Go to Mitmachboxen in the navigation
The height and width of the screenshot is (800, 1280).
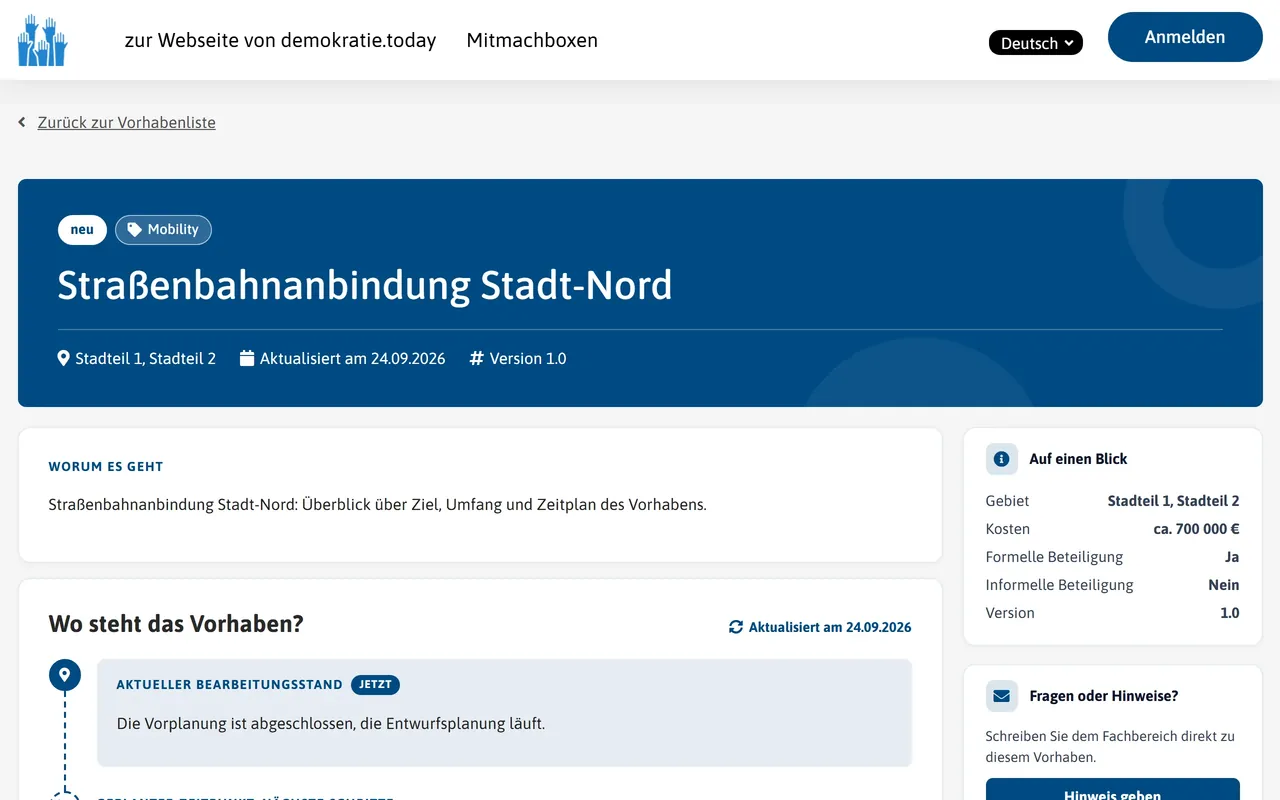pyautogui.click(x=532, y=40)
